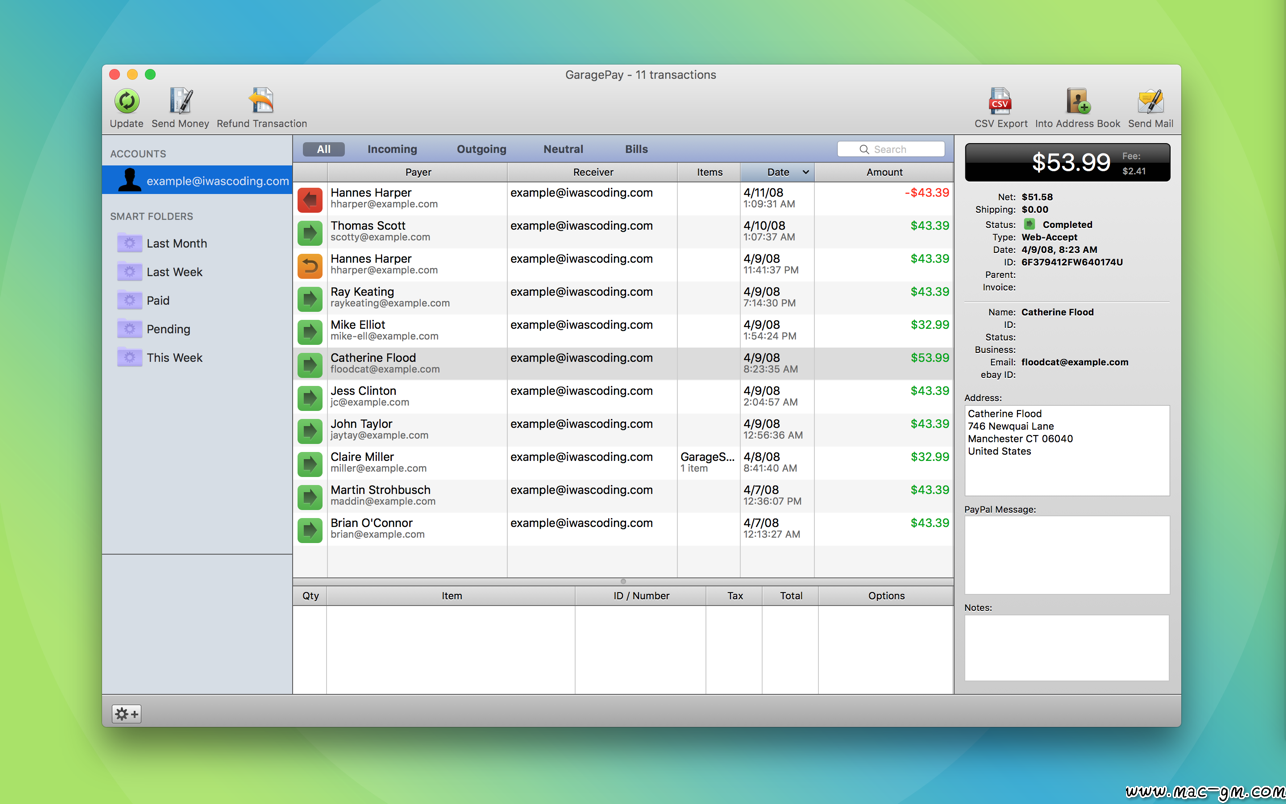Click green arrow icon for Thomas Scott
Image resolution: width=1286 pixels, height=804 pixels.
coord(310,232)
